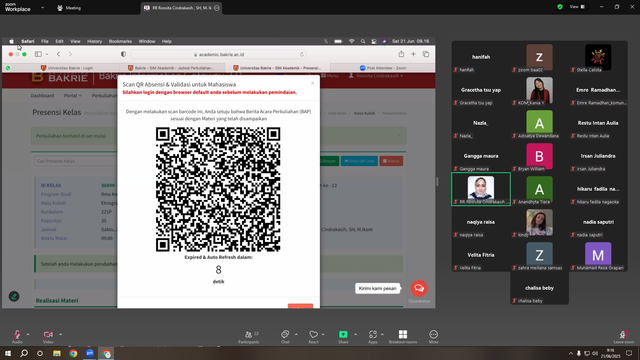Click Leave room in Zoom

click(624, 337)
